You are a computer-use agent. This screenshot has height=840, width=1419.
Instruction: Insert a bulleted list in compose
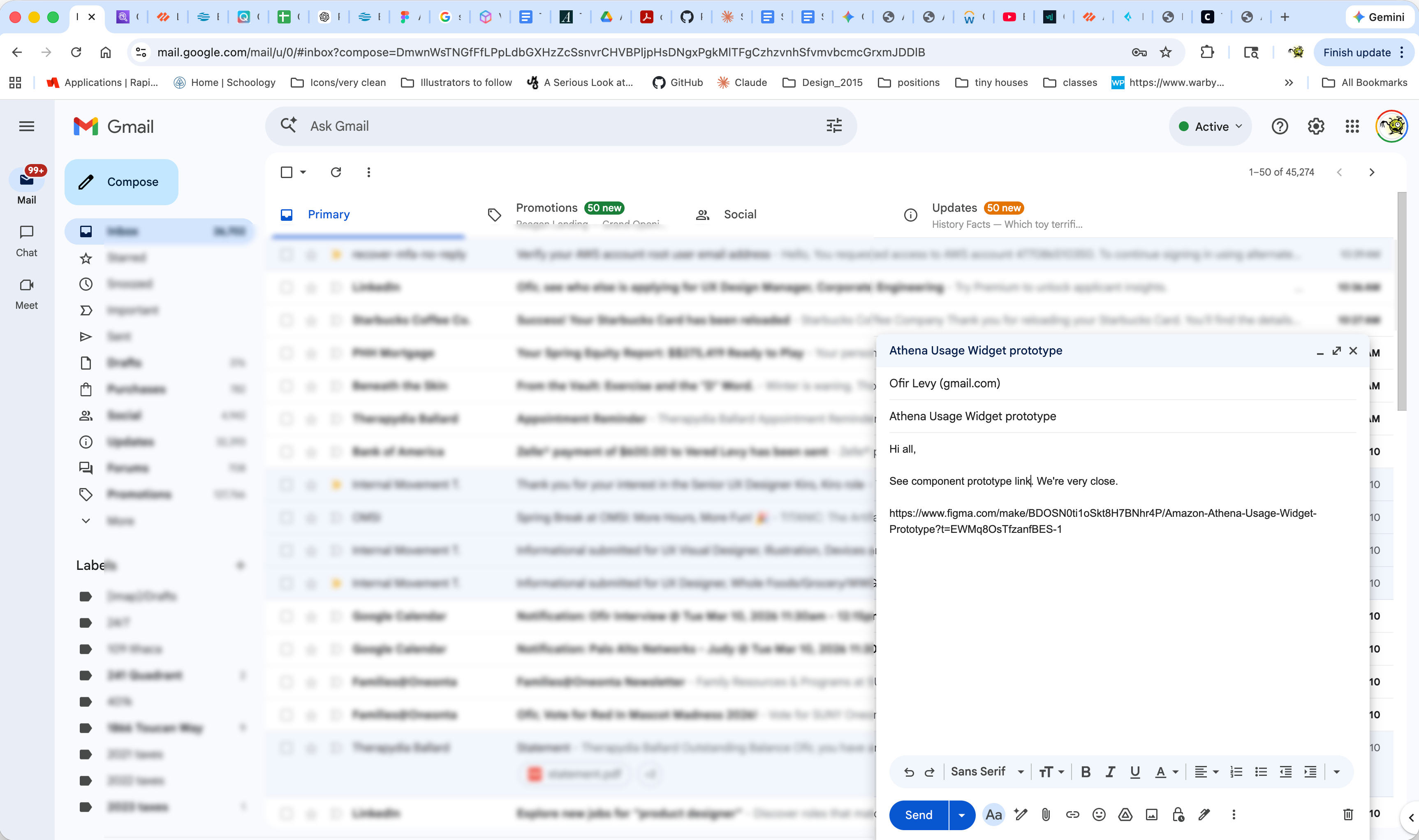click(1261, 771)
